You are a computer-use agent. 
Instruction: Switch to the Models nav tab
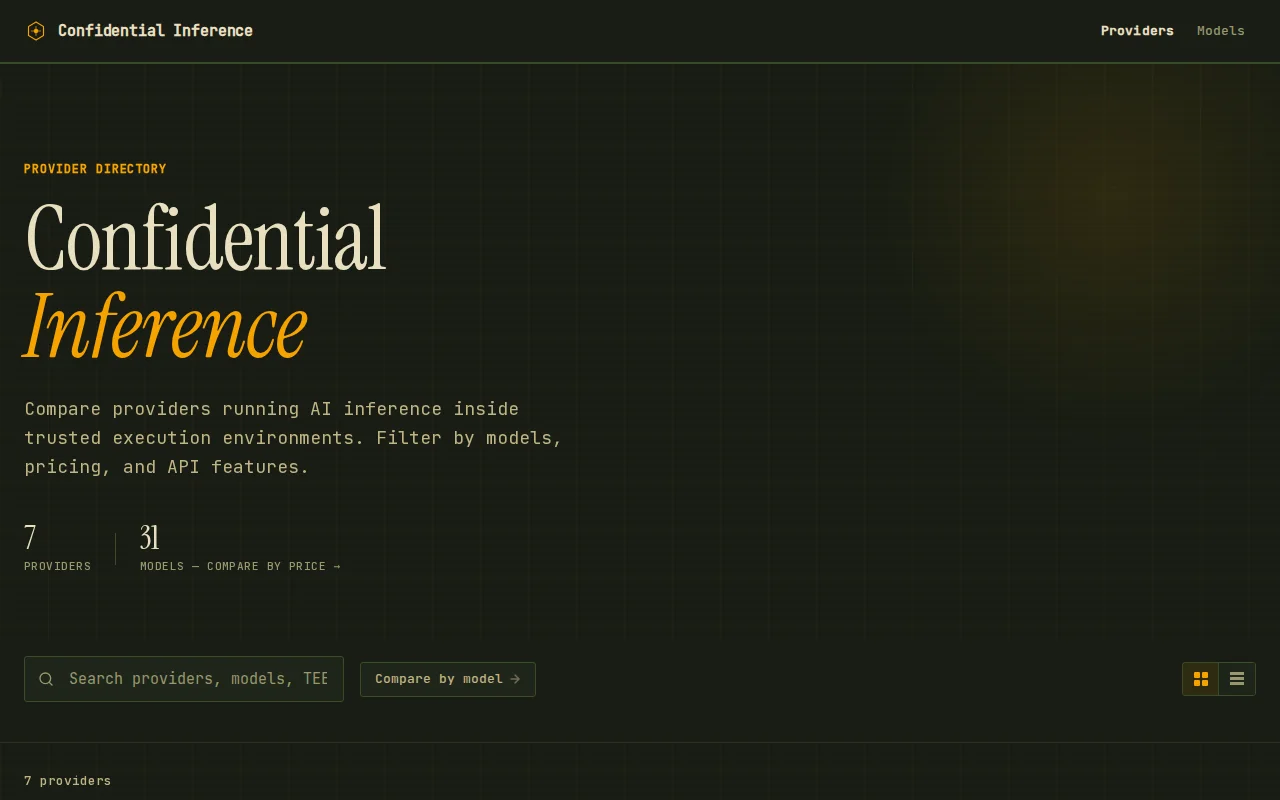(1221, 31)
